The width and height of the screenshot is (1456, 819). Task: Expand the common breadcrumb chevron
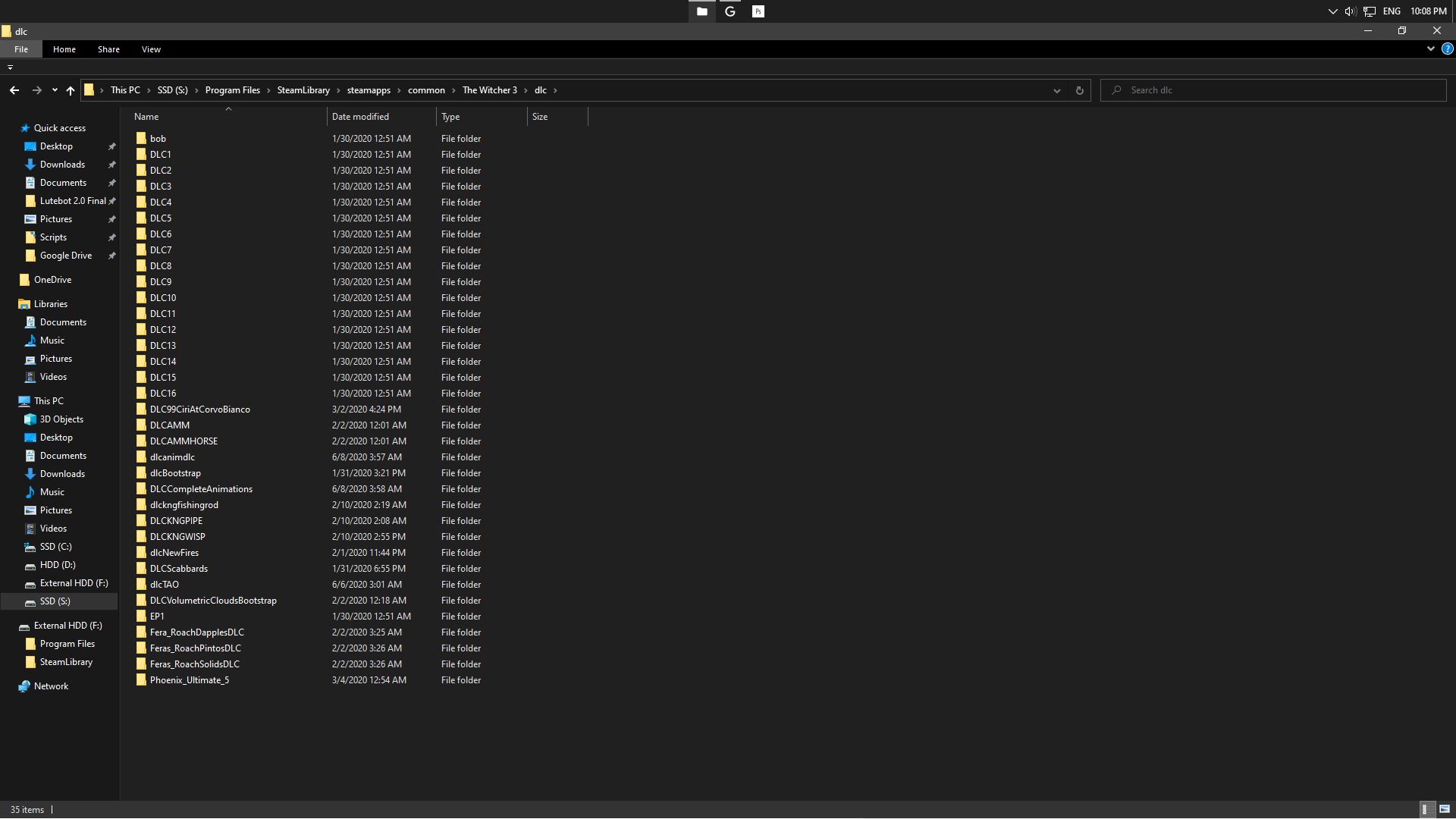[x=454, y=90]
